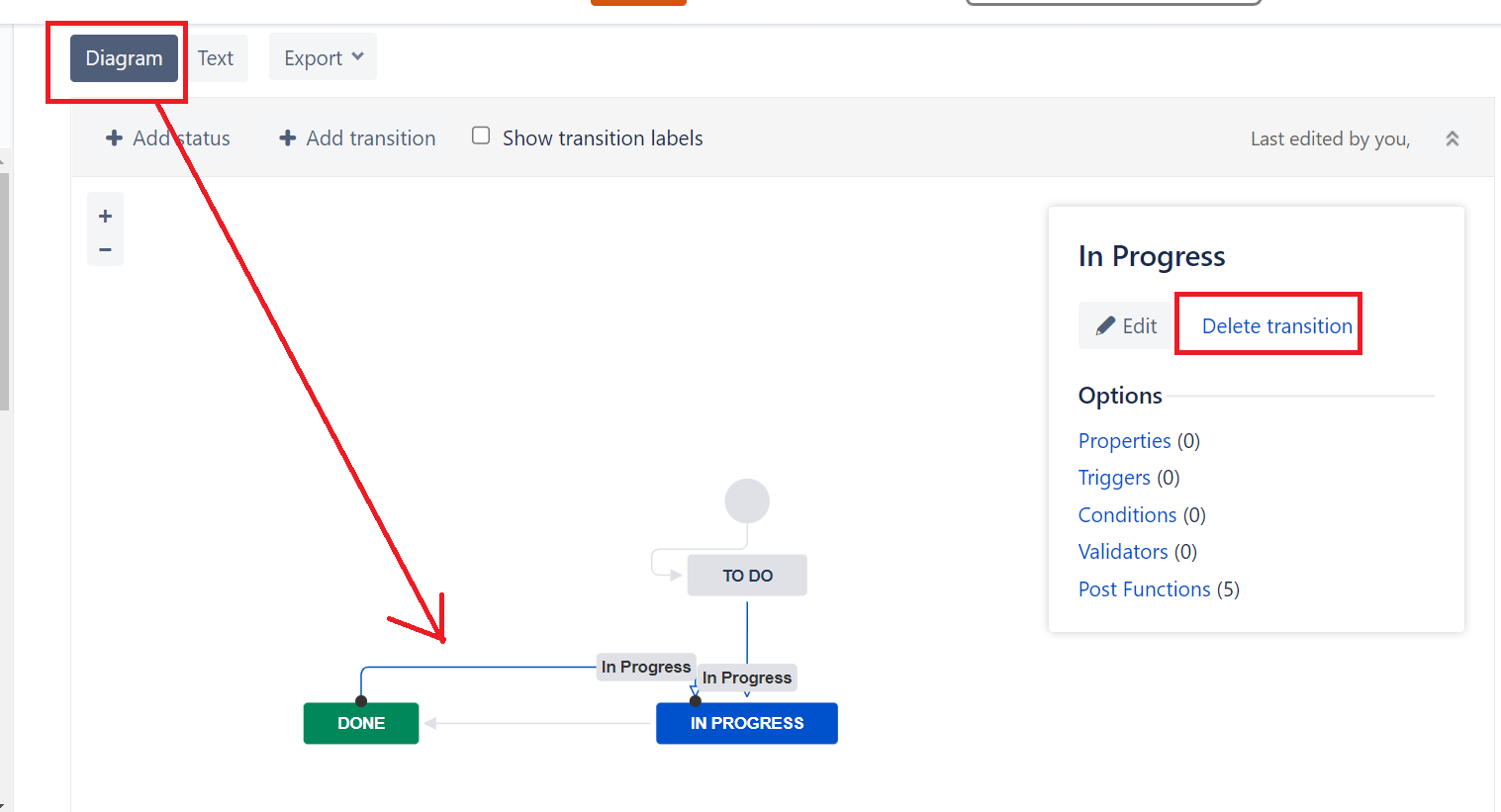Image resolution: width=1501 pixels, height=812 pixels.
Task: Click the workflow start circle node
Action: tap(747, 500)
